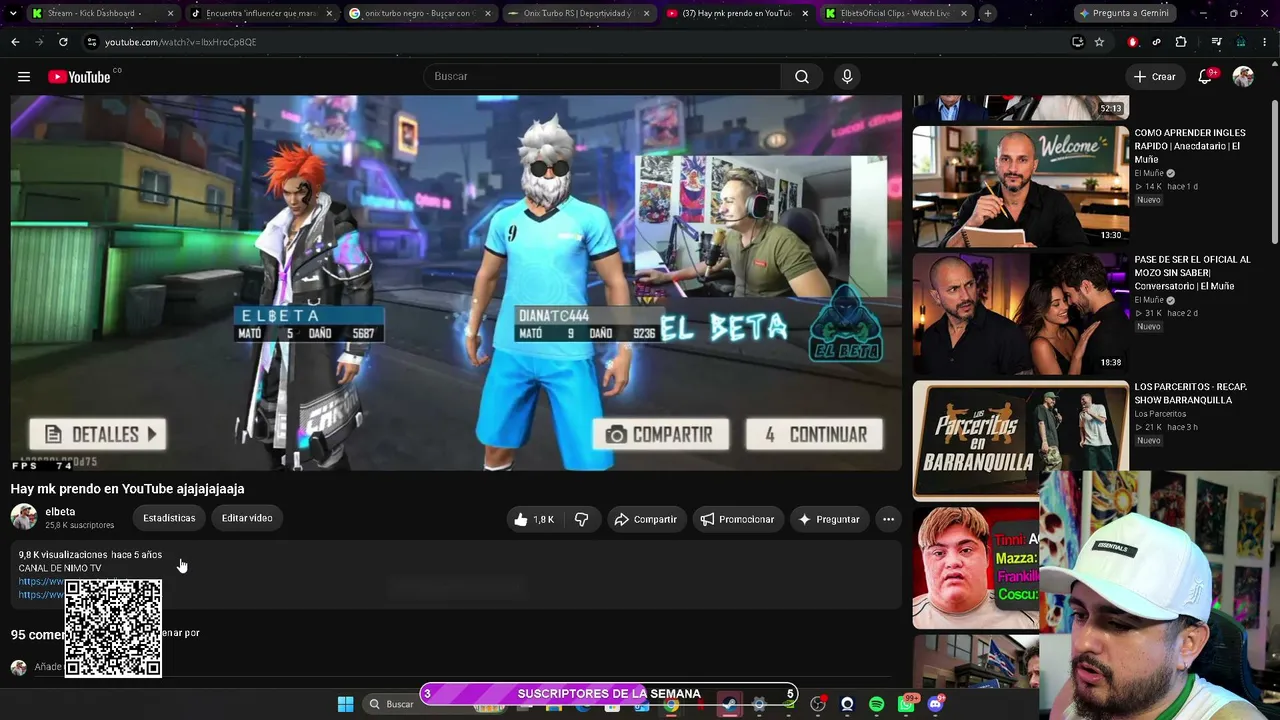Switch to the Onix Turbo RS tab
Image resolution: width=1280 pixels, height=720 pixels.
(x=578, y=13)
